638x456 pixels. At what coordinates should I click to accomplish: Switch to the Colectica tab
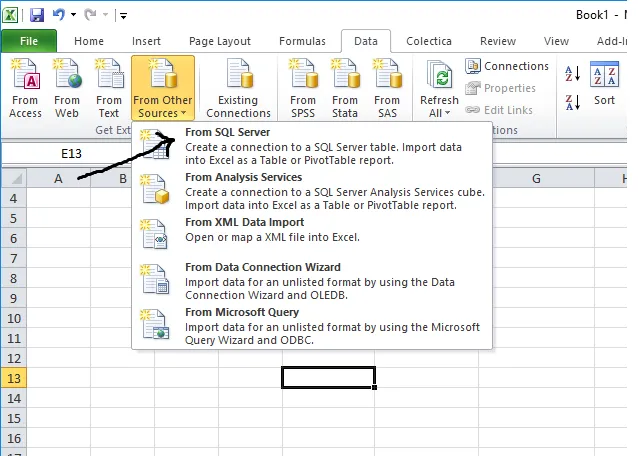coord(429,41)
